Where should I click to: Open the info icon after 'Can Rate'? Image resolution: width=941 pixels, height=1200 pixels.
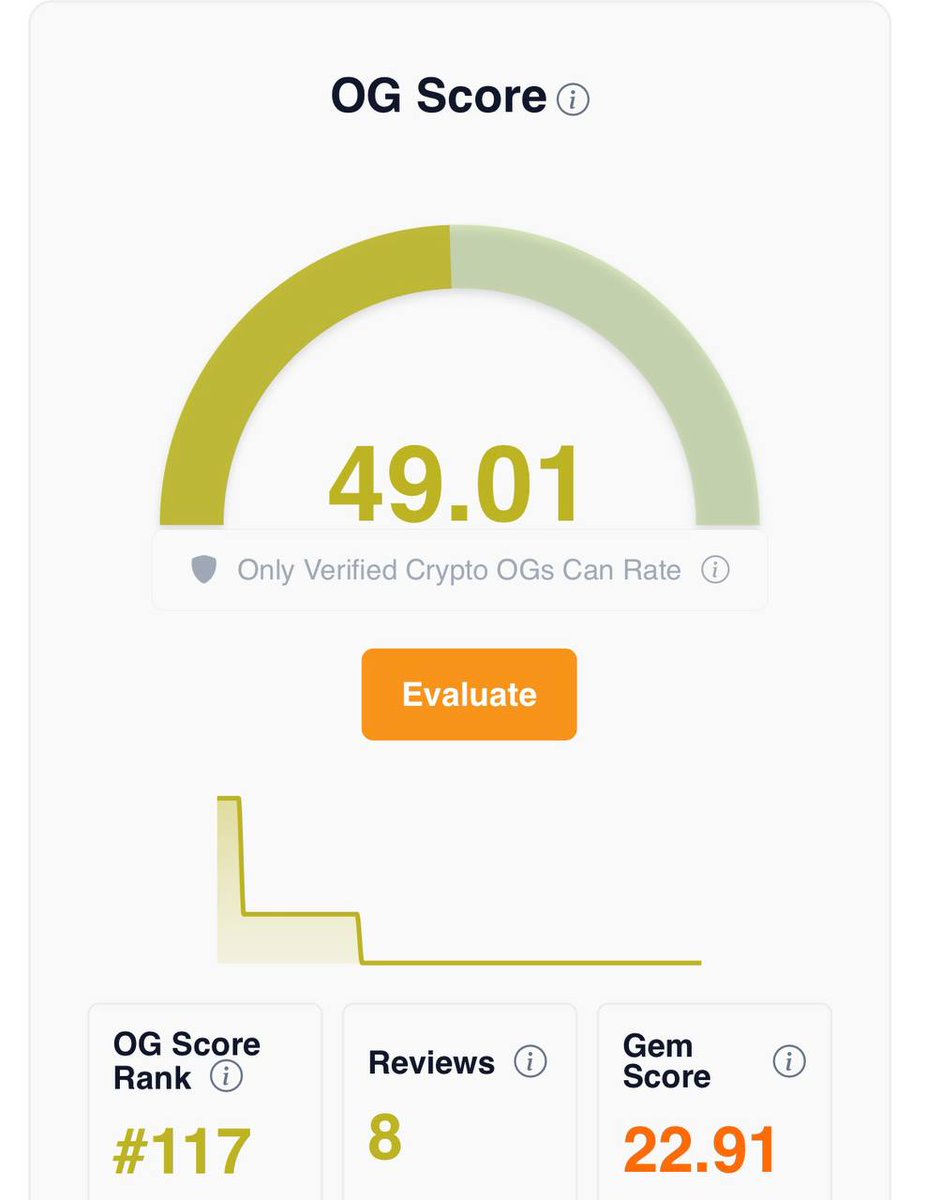[x=714, y=570]
